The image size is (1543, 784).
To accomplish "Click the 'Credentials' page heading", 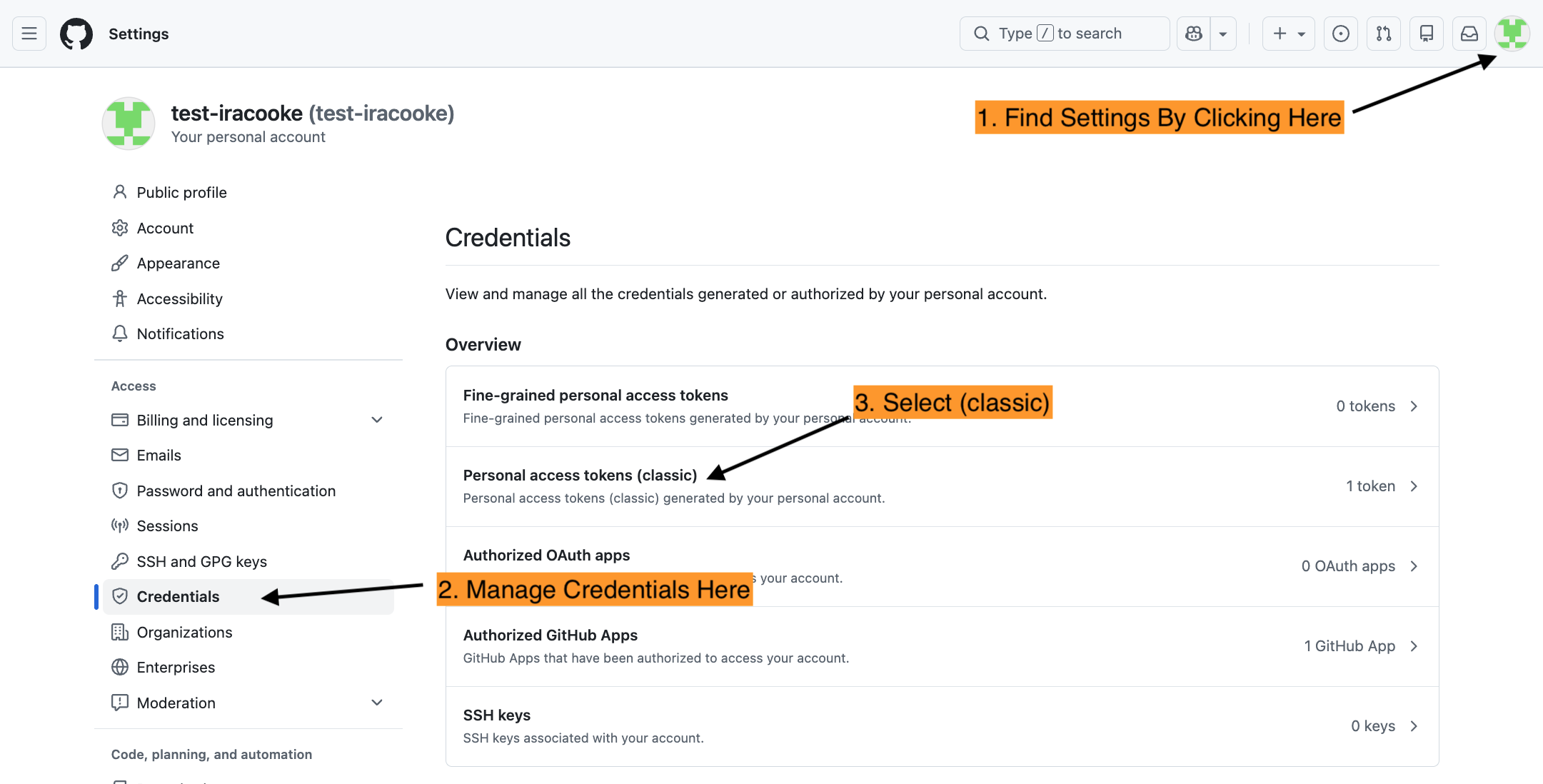I will (508, 238).
